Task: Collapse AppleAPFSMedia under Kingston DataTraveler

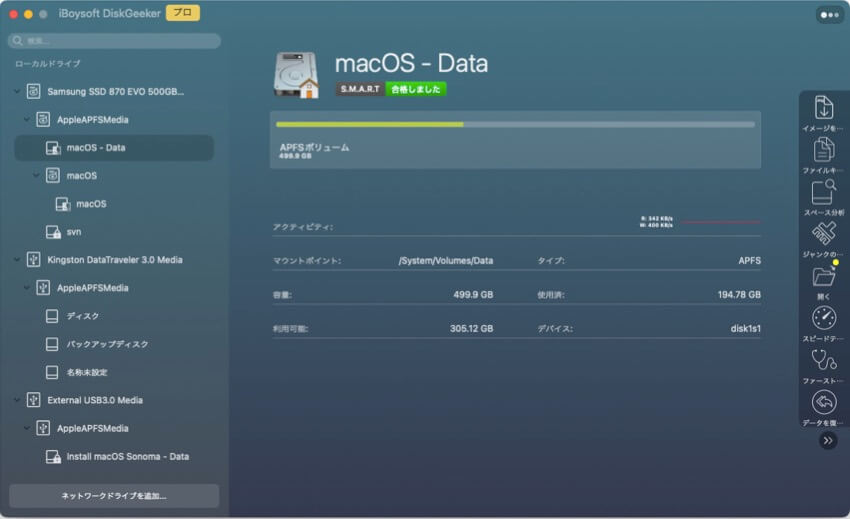Action: tap(26, 287)
